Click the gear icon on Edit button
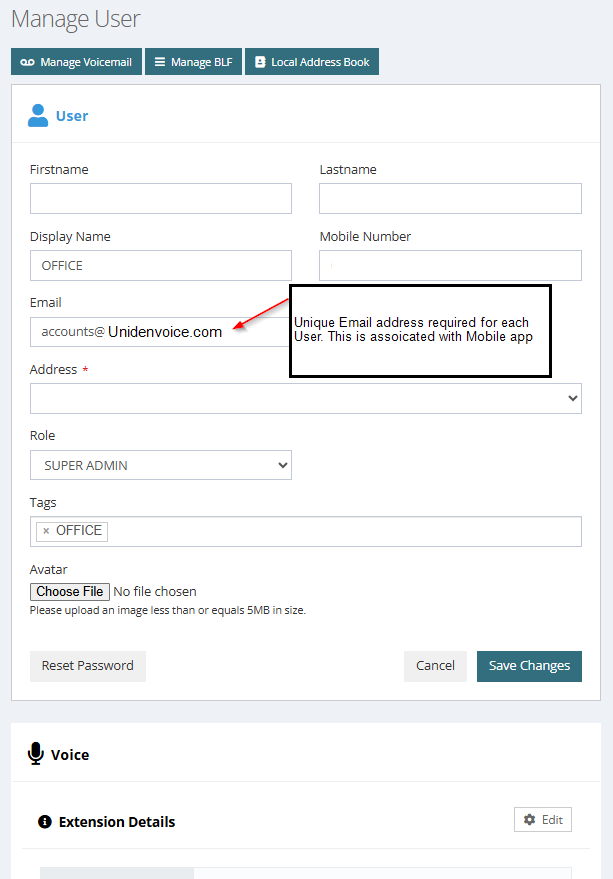The width and height of the screenshot is (613, 879). [x=529, y=820]
